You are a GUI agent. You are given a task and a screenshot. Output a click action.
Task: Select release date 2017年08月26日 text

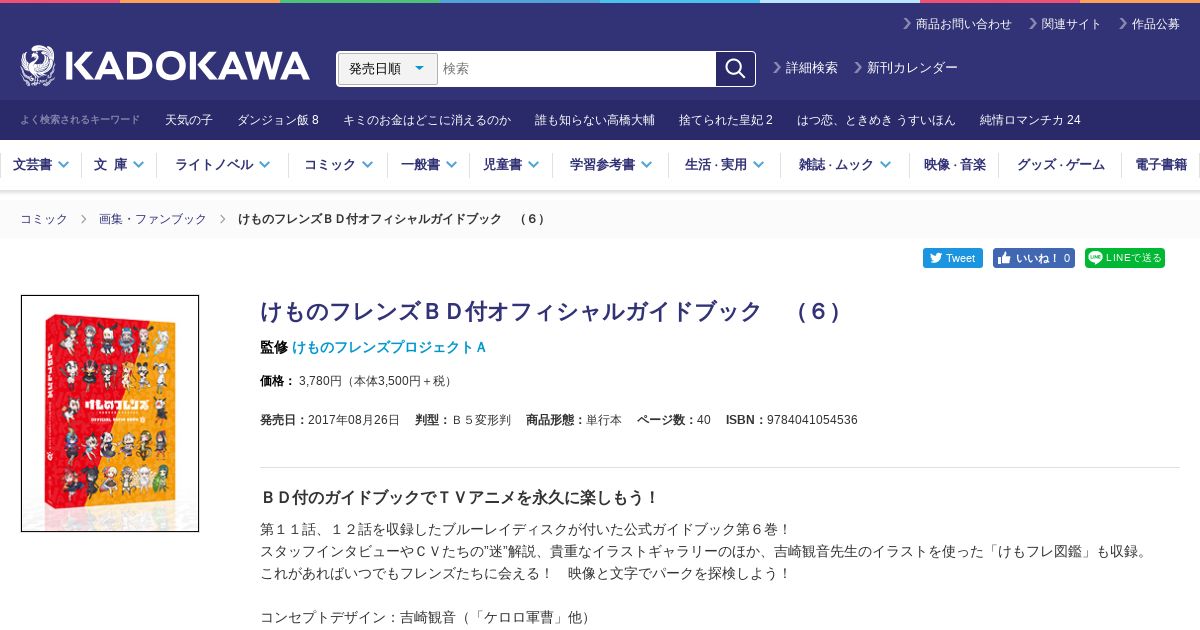354,420
